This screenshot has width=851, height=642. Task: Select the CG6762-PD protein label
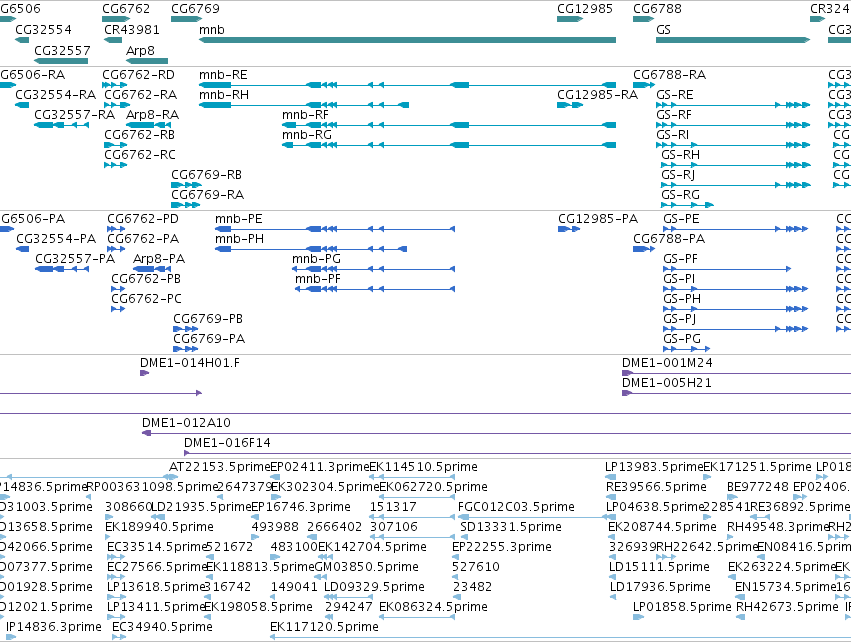pos(143,219)
